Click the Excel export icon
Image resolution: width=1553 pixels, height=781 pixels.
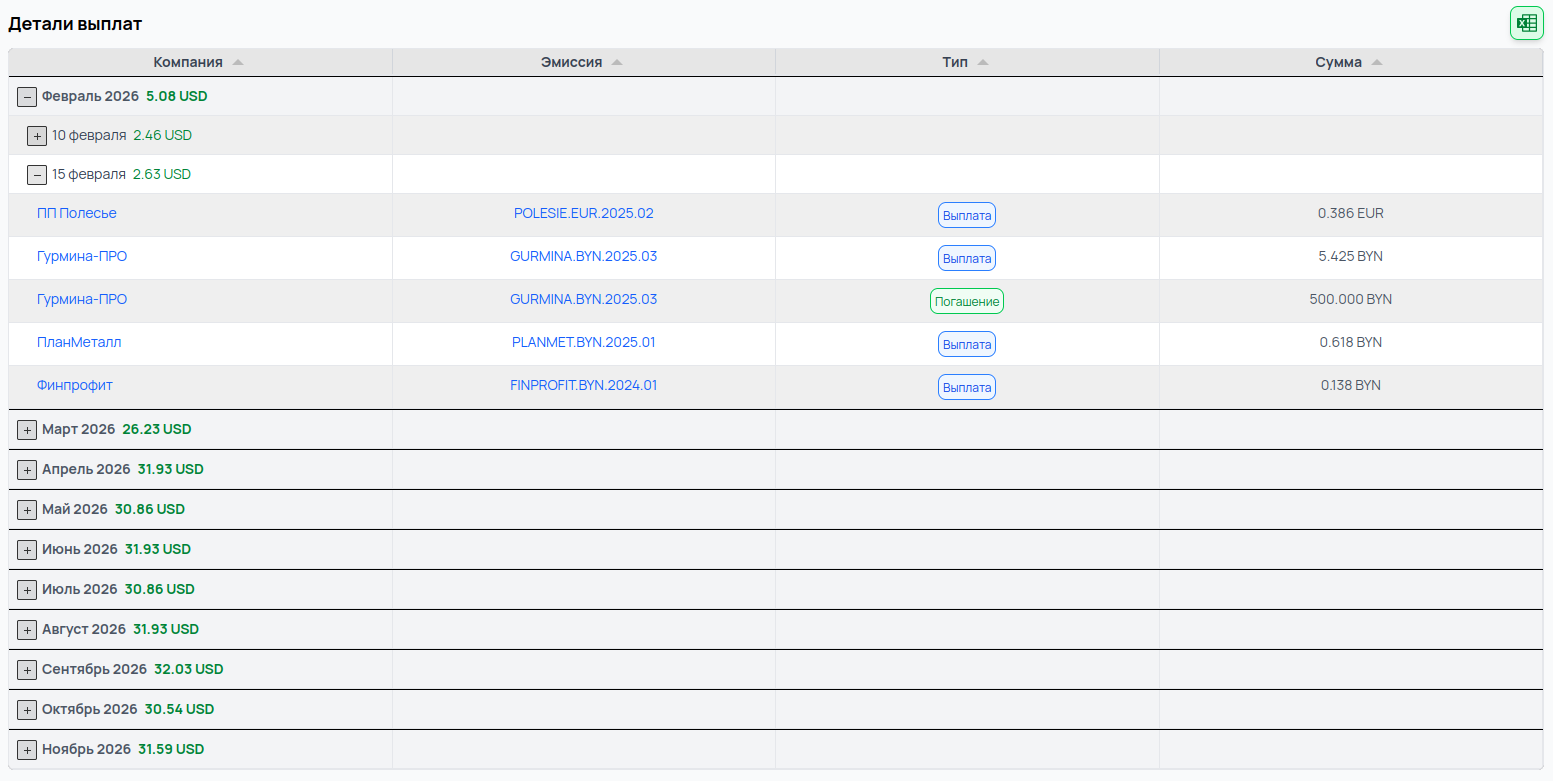[1526, 22]
